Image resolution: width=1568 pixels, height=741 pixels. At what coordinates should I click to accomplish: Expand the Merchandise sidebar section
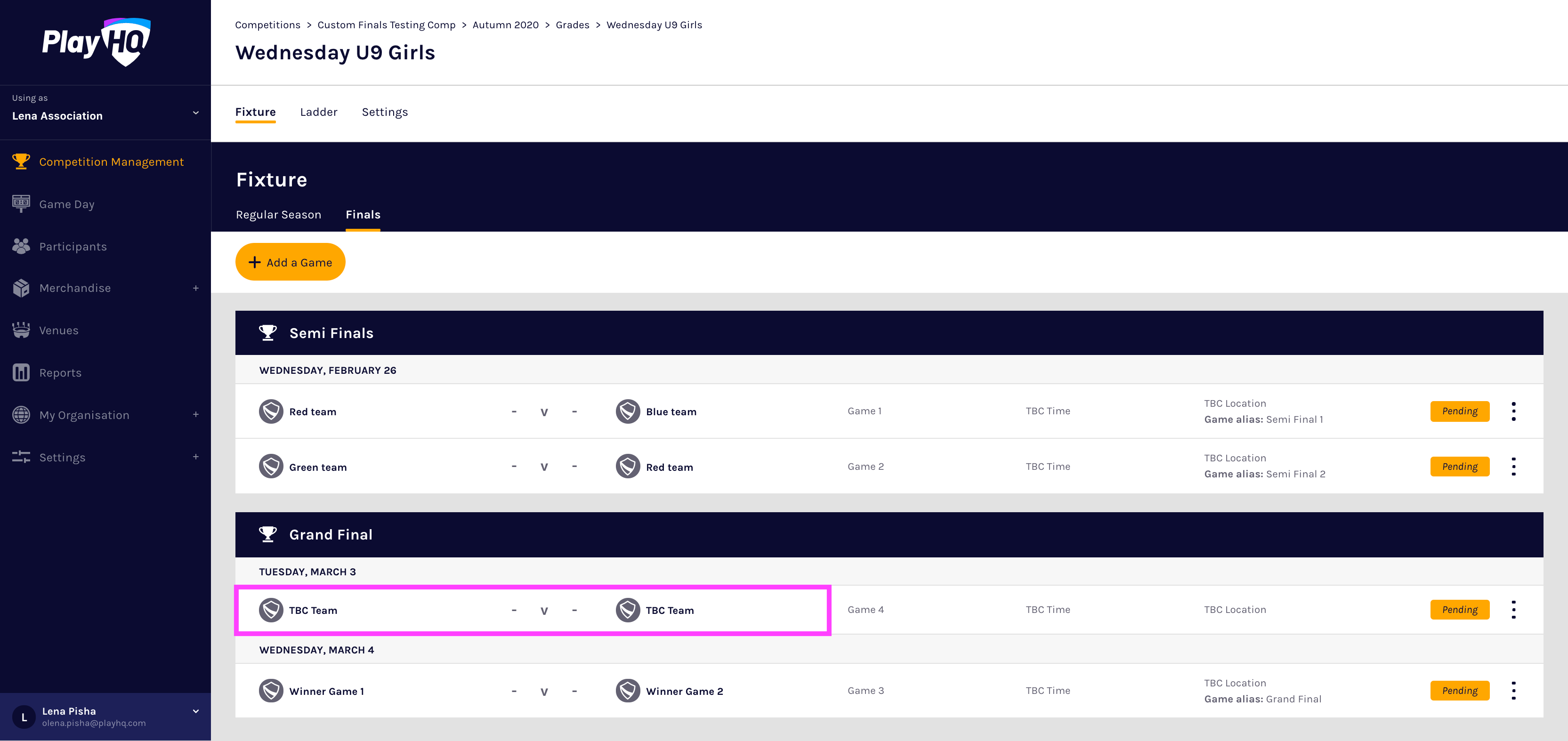tap(195, 289)
